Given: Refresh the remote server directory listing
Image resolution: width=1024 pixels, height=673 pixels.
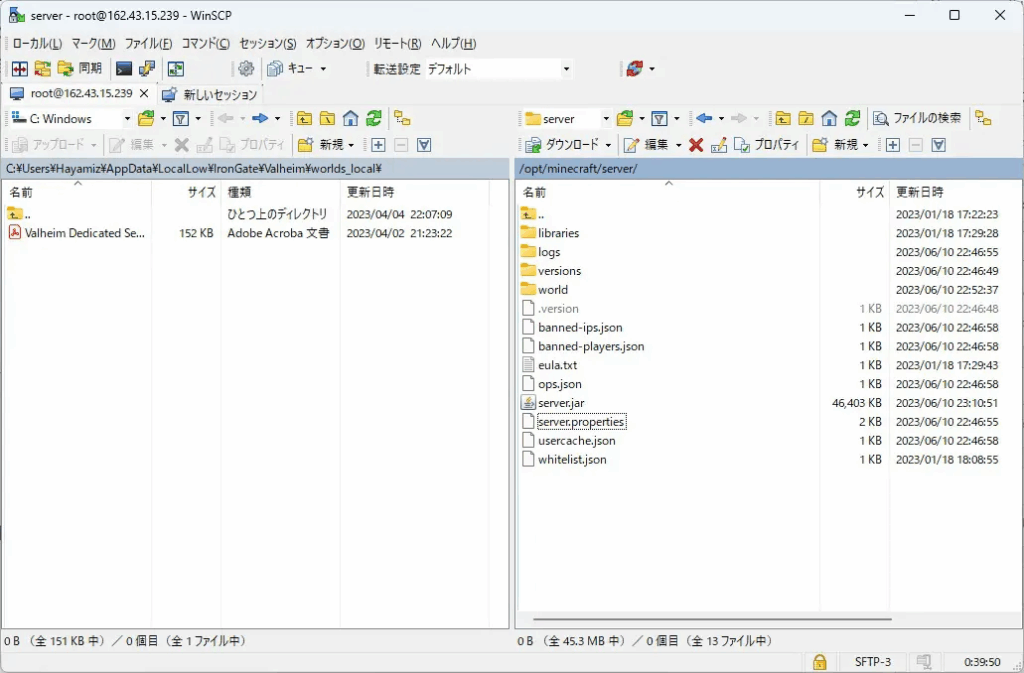Looking at the screenshot, I should tap(852, 118).
